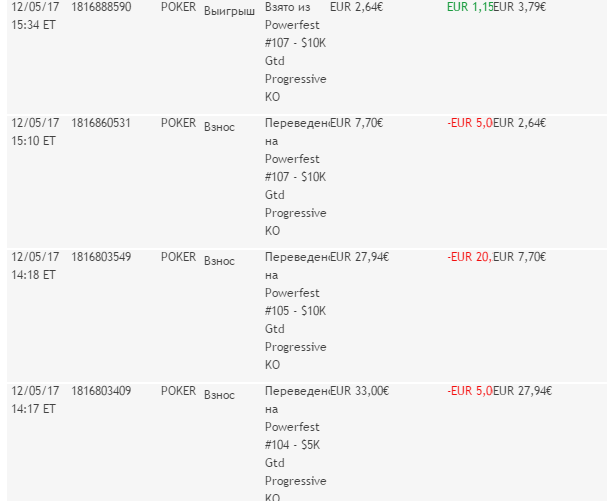
Task: Click the EUR 7,70€ balance in the 15:10 row
Action: pos(357,123)
